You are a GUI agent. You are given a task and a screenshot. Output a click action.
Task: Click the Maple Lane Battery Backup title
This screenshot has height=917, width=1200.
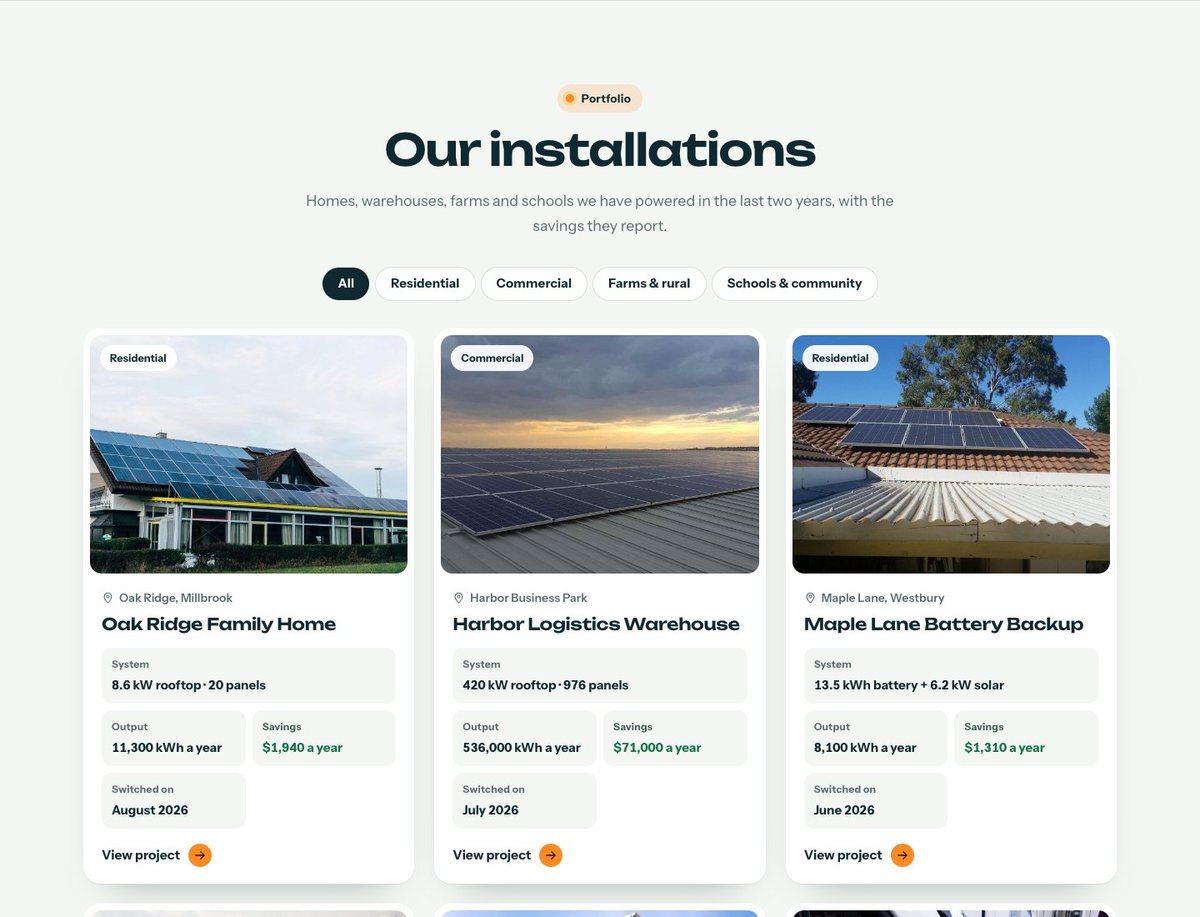click(x=944, y=624)
